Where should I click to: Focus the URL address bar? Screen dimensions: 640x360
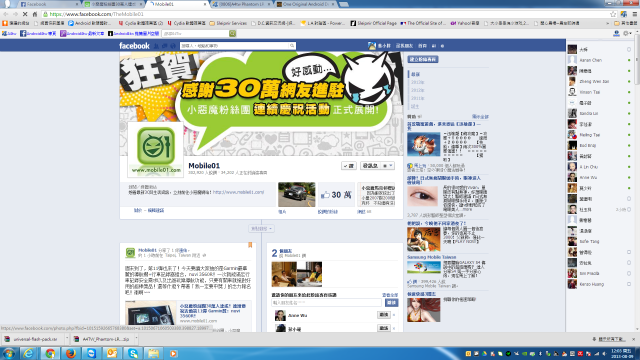click(x=327, y=14)
